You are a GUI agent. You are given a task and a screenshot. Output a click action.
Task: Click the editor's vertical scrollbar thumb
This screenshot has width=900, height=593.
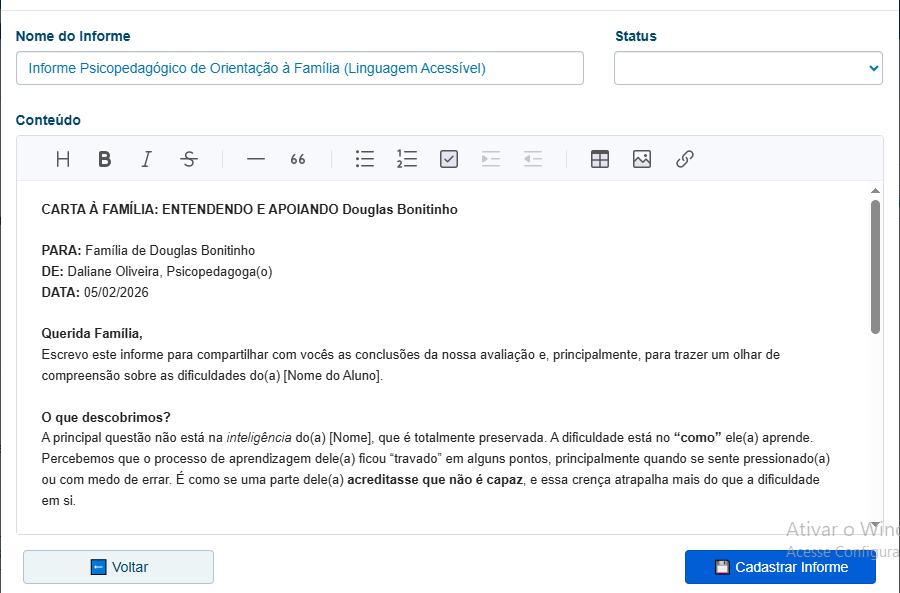[875, 265]
